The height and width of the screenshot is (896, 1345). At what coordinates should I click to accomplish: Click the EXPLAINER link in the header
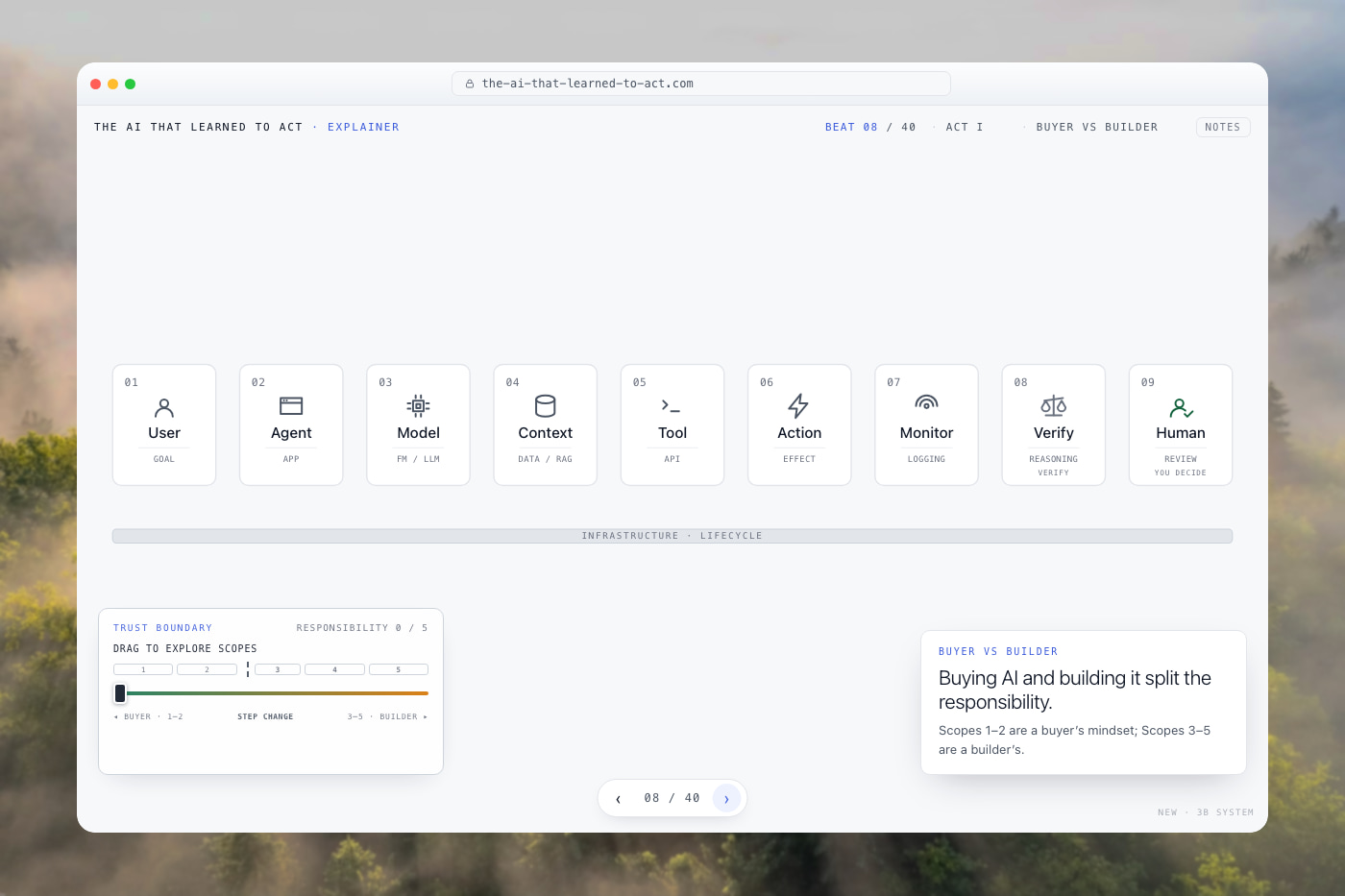coord(363,127)
